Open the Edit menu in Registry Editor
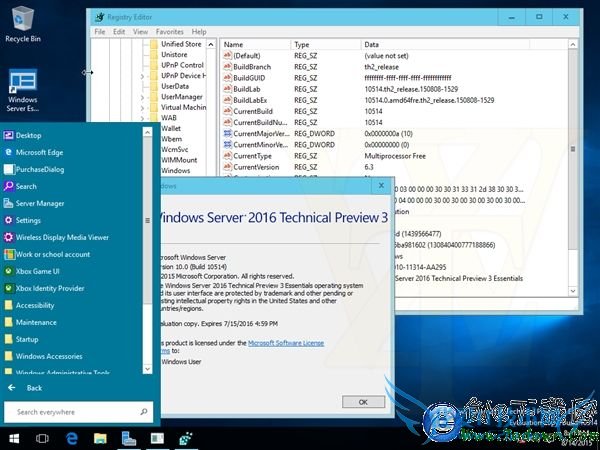The height and width of the screenshot is (450, 600). (119, 32)
